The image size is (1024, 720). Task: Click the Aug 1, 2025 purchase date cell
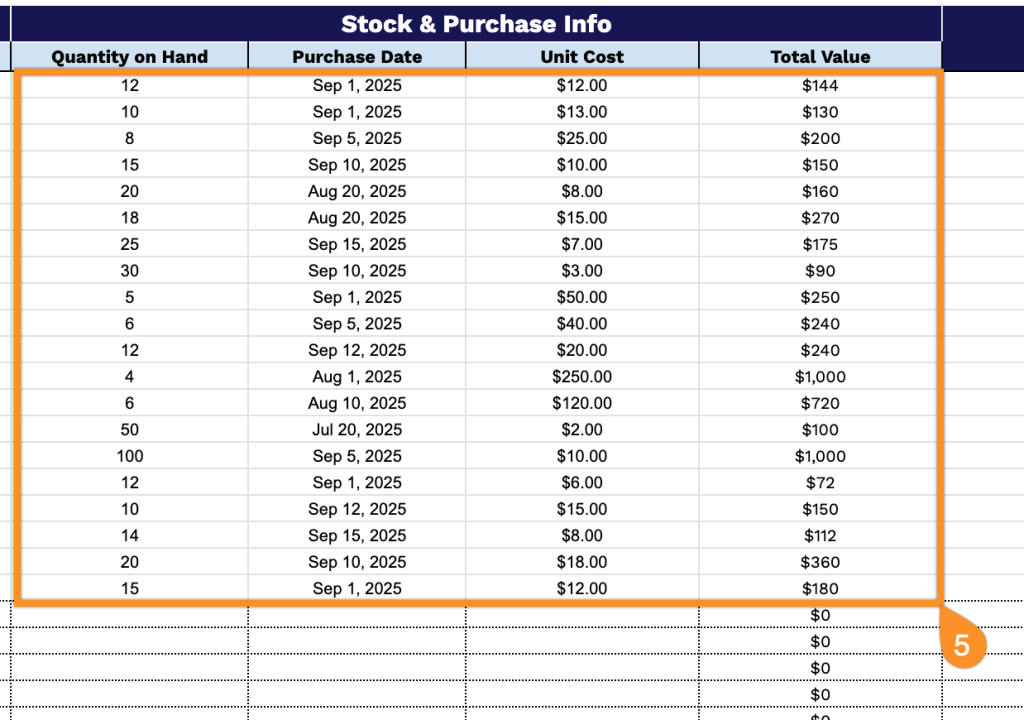pos(357,377)
